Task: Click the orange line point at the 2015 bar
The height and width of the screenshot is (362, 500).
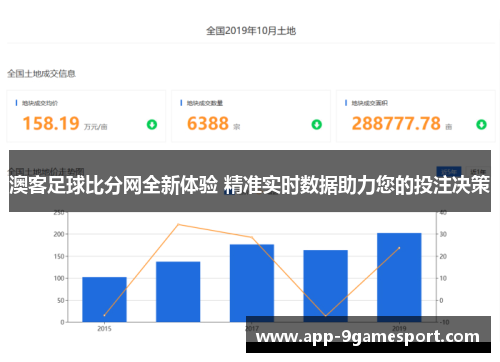Action: pos(104,315)
